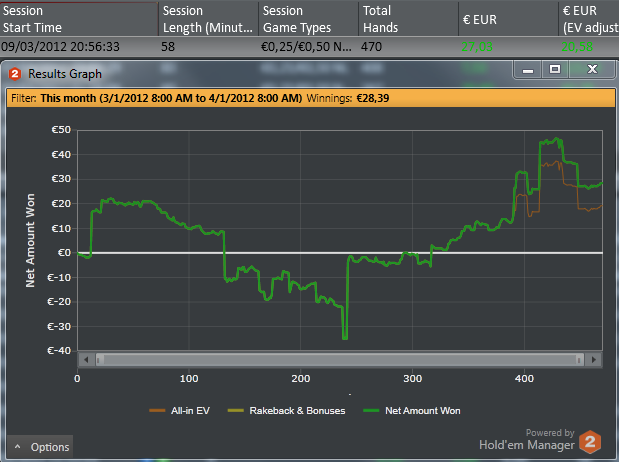This screenshot has width=619, height=462.
Task: Click the All-in EV legend entry
Action: (x=179, y=411)
